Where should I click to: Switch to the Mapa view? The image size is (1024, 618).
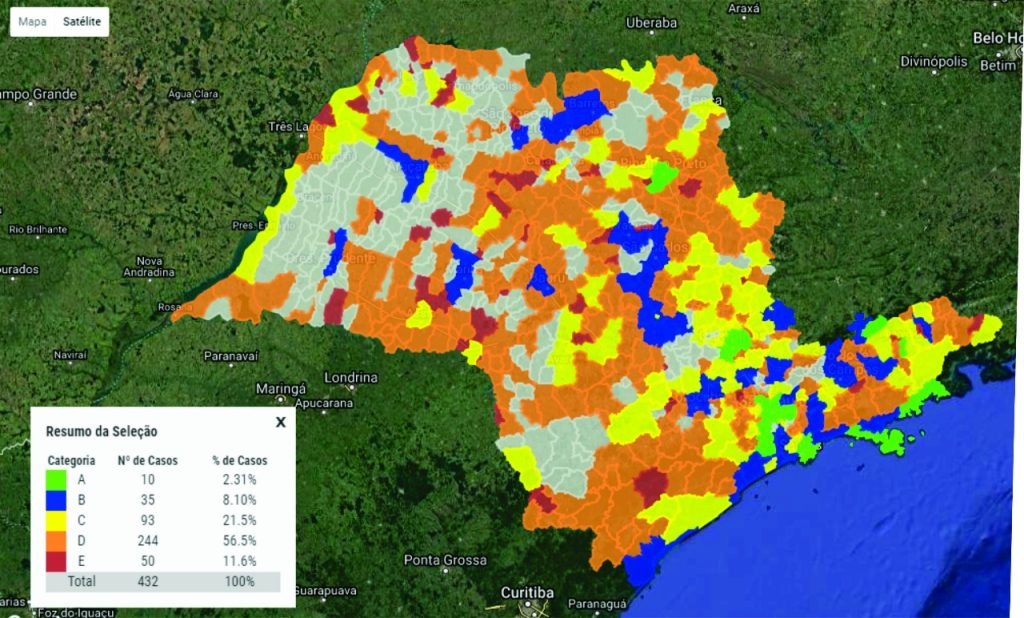(33, 22)
